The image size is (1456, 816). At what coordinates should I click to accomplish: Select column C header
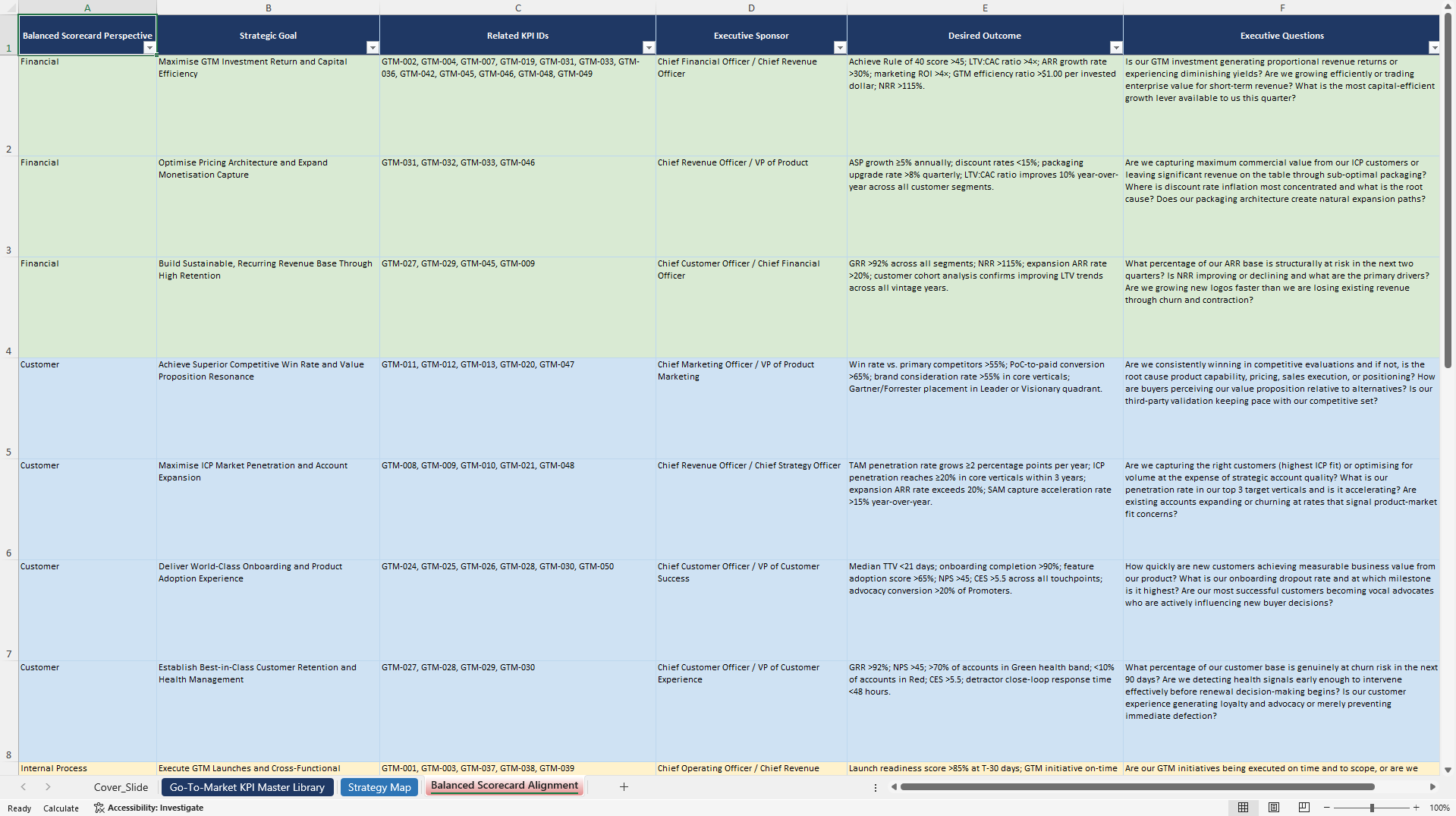[x=517, y=8]
